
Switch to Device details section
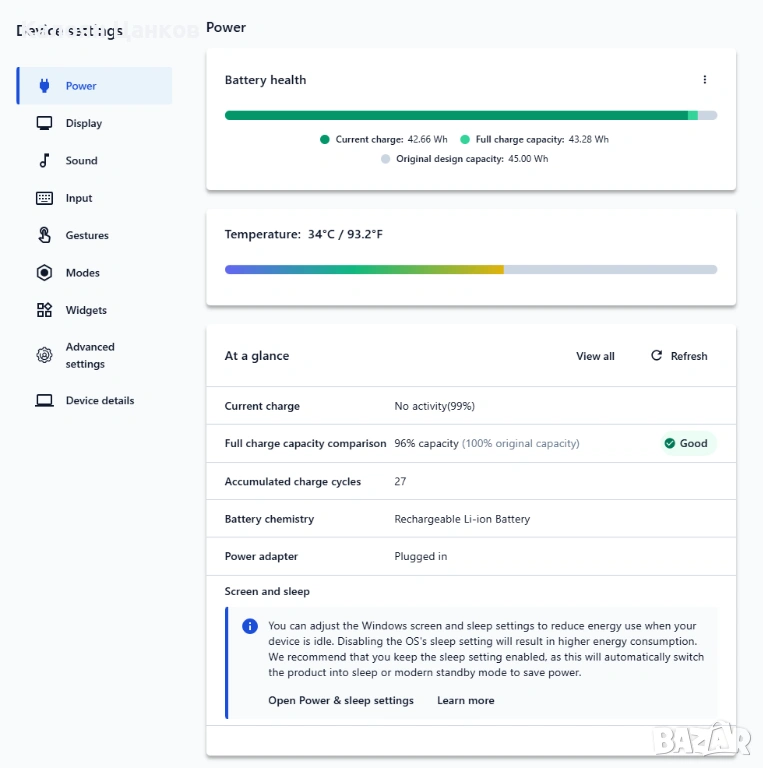99,400
